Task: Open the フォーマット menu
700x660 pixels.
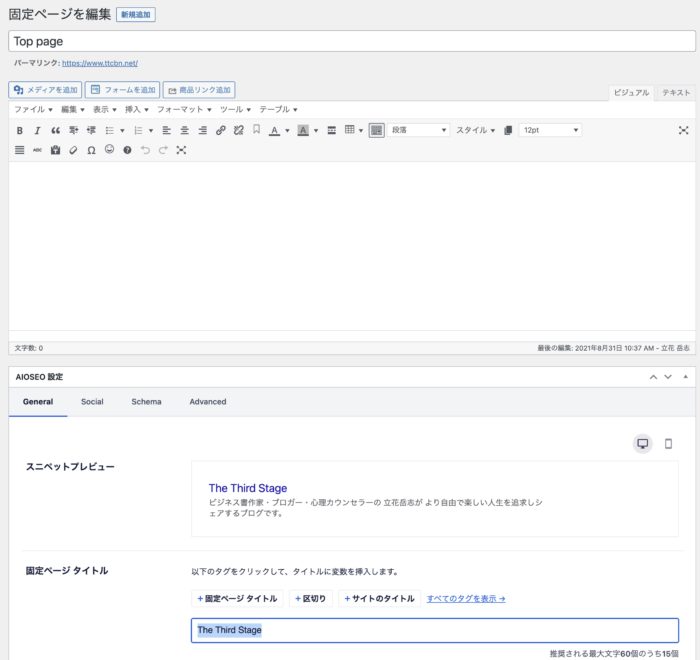Action: point(184,109)
